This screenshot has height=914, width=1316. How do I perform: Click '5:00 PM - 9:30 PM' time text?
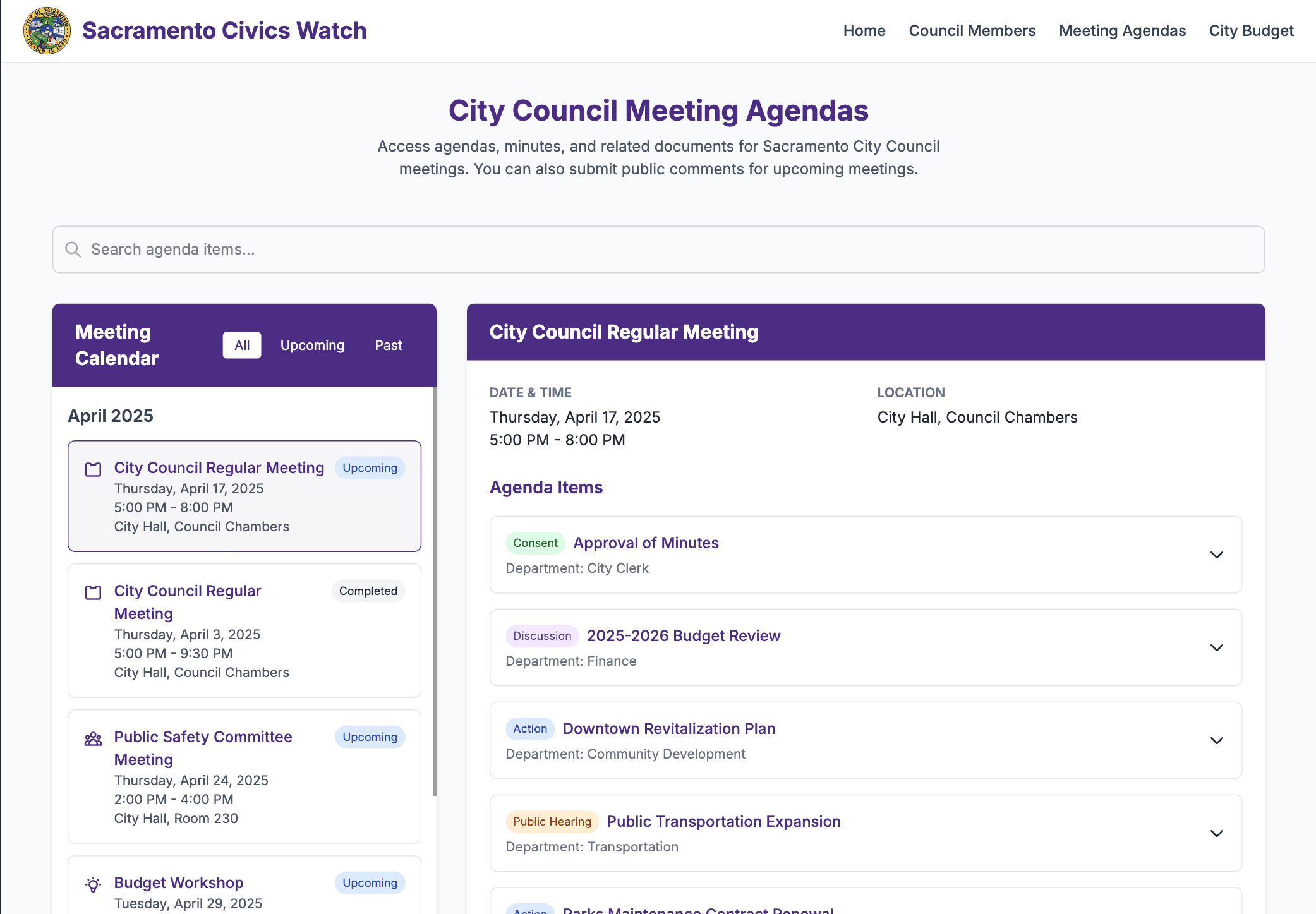pyautogui.click(x=173, y=653)
